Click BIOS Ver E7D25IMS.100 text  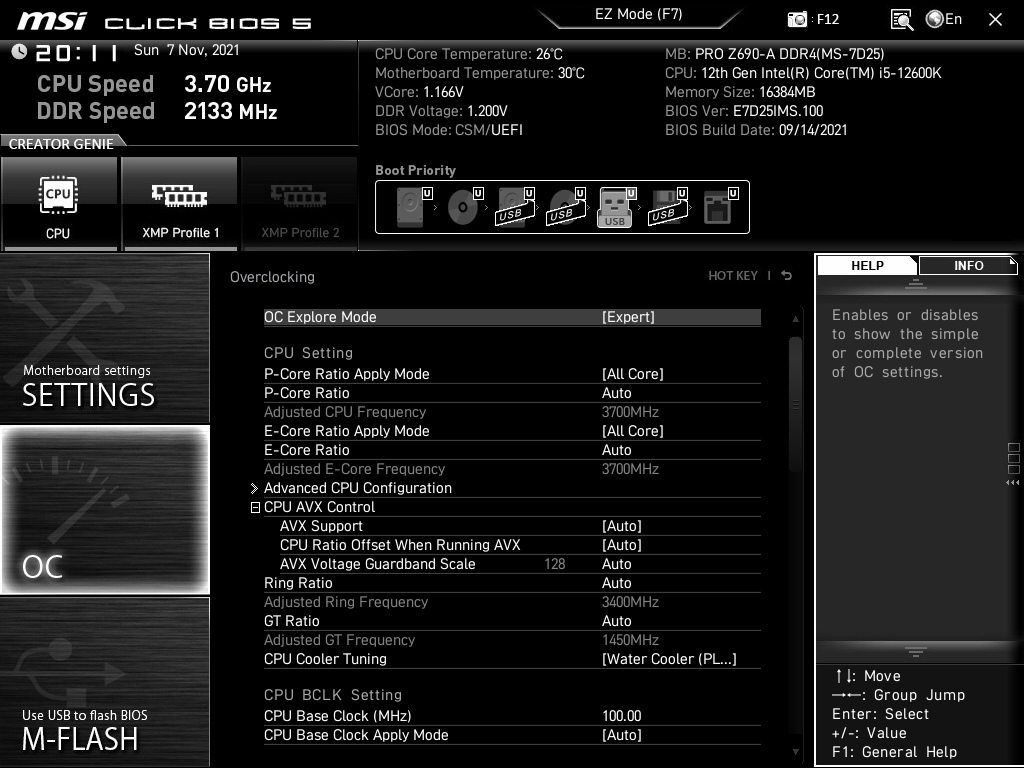coord(744,111)
